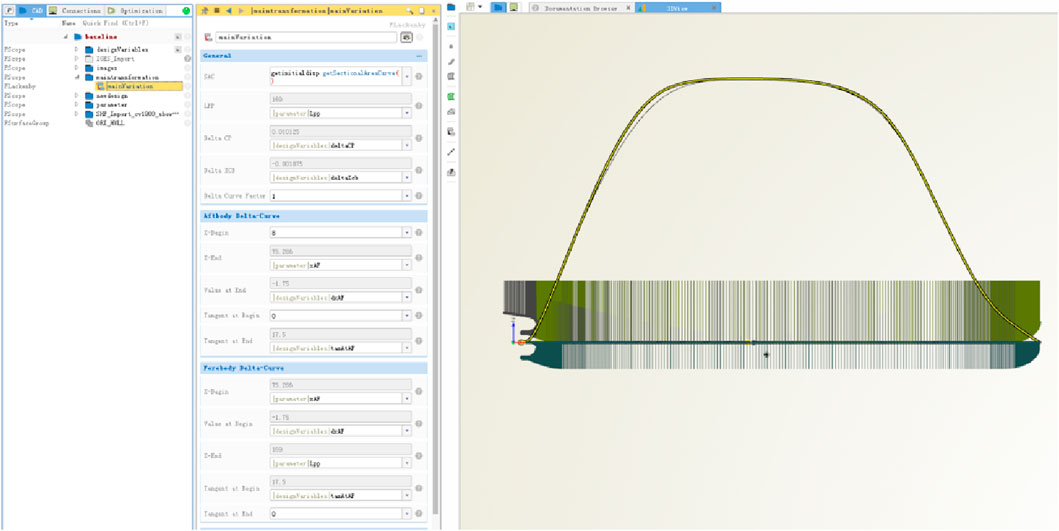Toggle visibility of ORI_HULL
Screen dimensions: 1059x531
[x=188, y=124]
